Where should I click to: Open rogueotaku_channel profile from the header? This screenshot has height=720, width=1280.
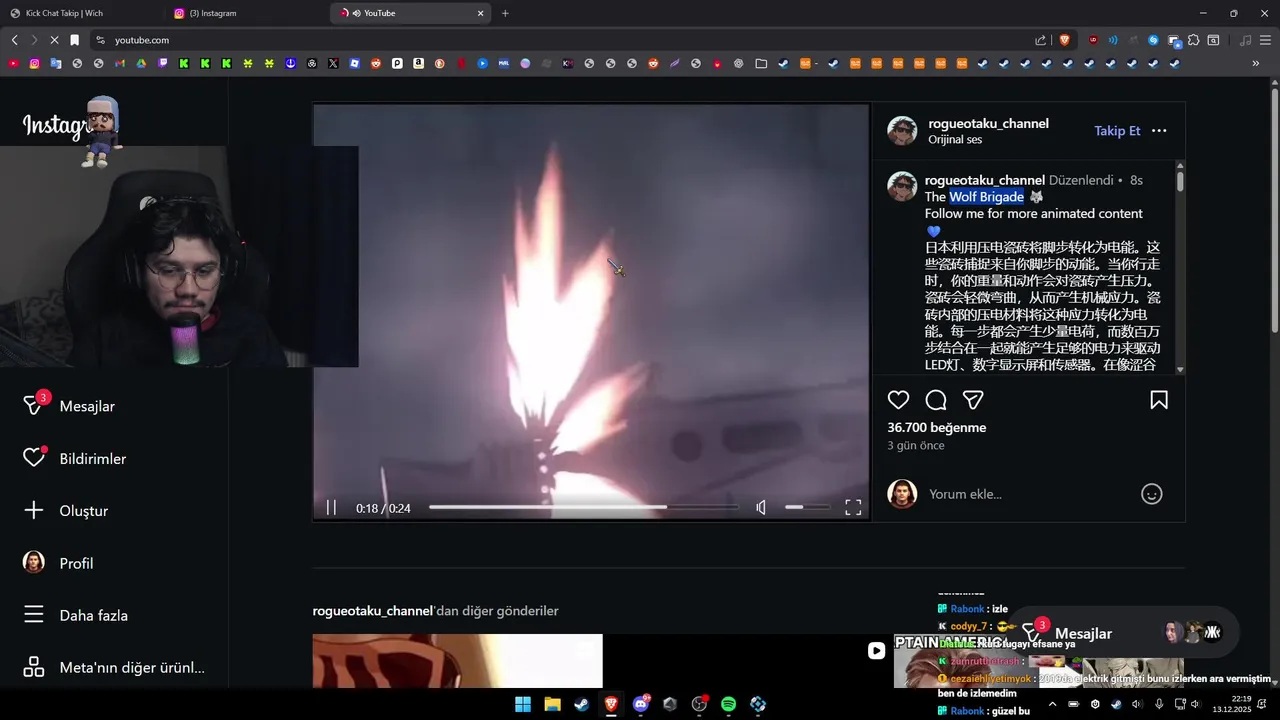click(x=988, y=123)
